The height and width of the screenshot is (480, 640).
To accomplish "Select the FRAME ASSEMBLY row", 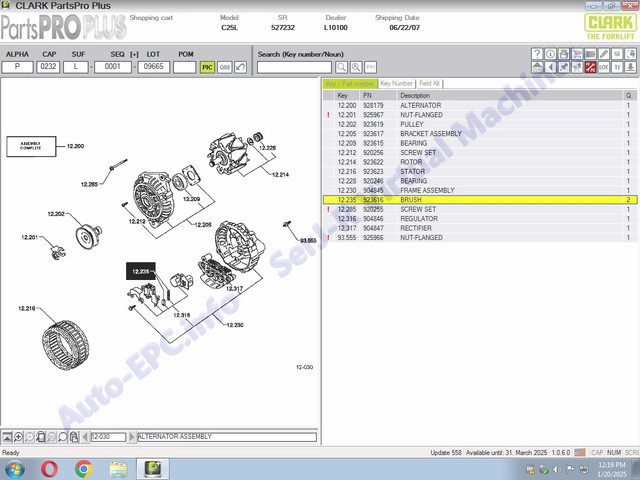I will pyautogui.click(x=480, y=190).
